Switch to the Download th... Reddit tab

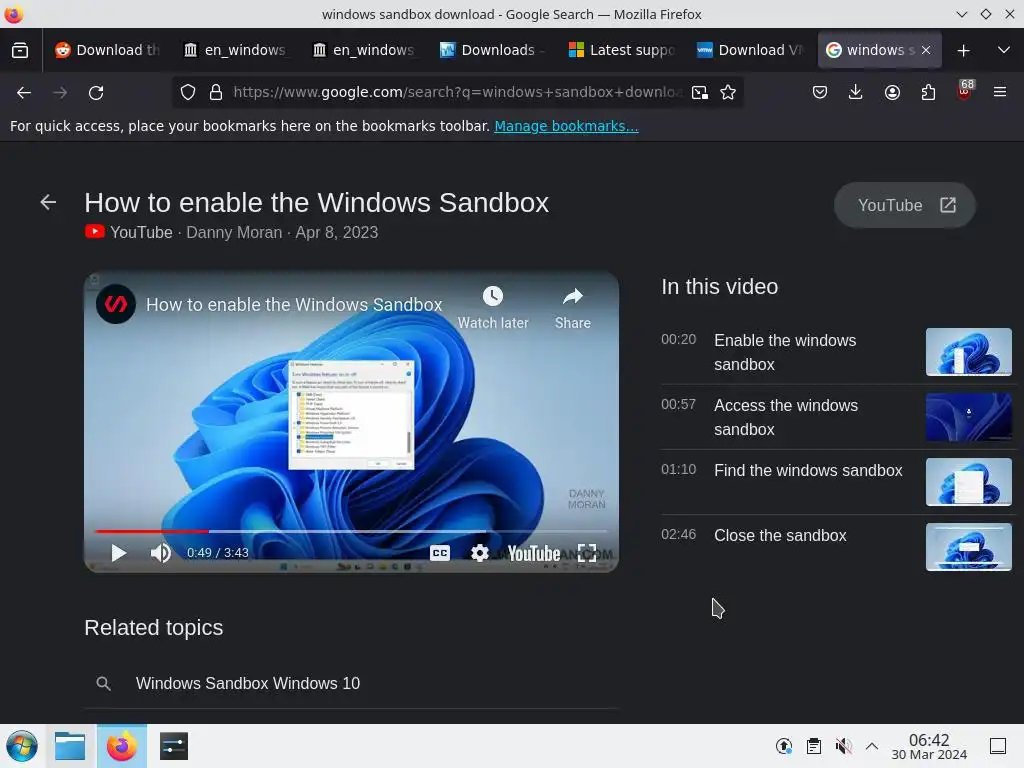pyautogui.click(x=108, y=50)
